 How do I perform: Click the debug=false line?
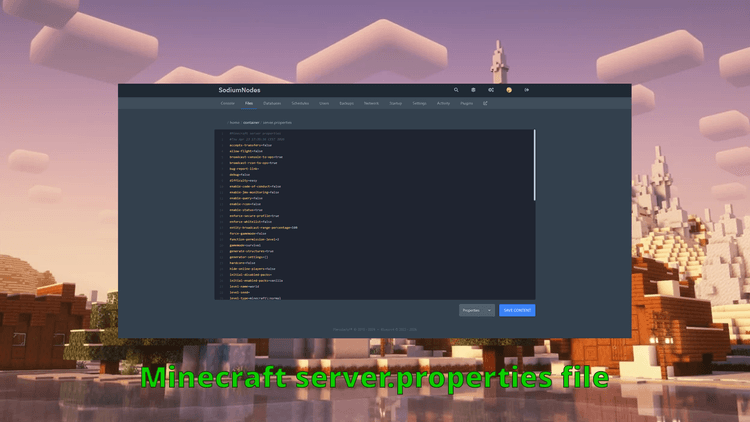pos(240,175)
